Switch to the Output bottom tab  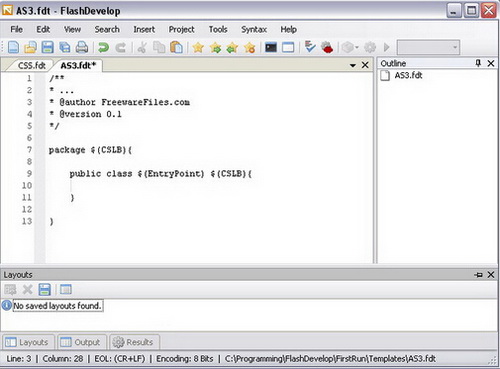tap(81, 342)
